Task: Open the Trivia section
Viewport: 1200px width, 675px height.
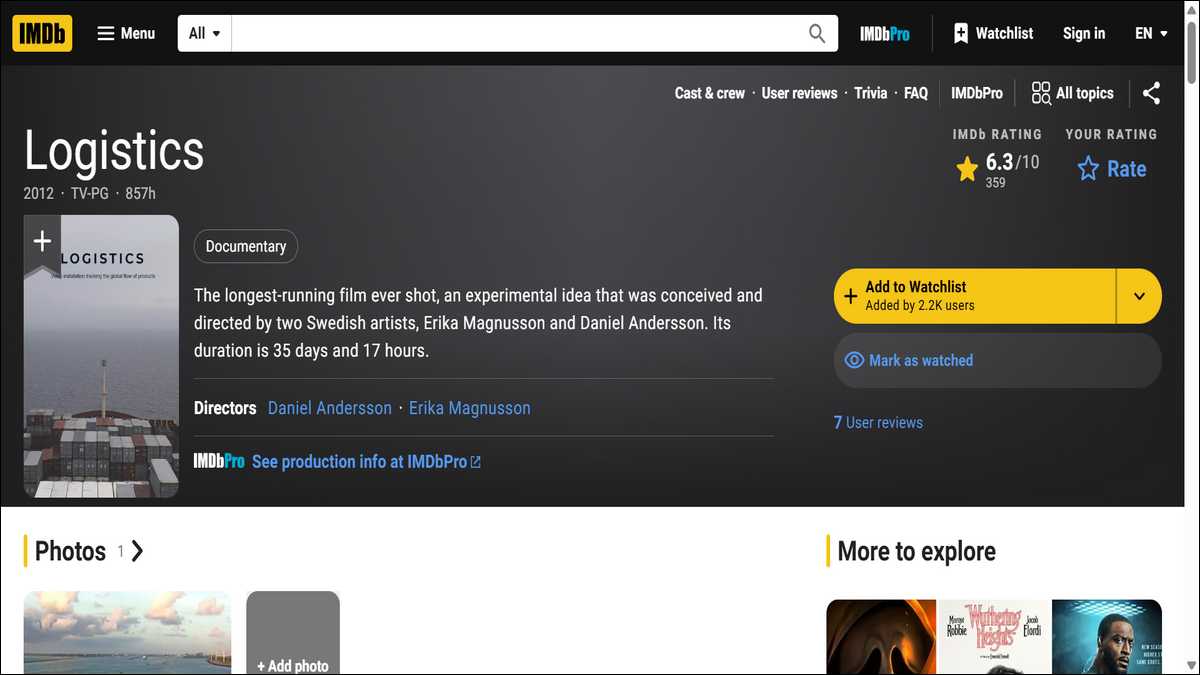Action: click(x=870, y=93)
